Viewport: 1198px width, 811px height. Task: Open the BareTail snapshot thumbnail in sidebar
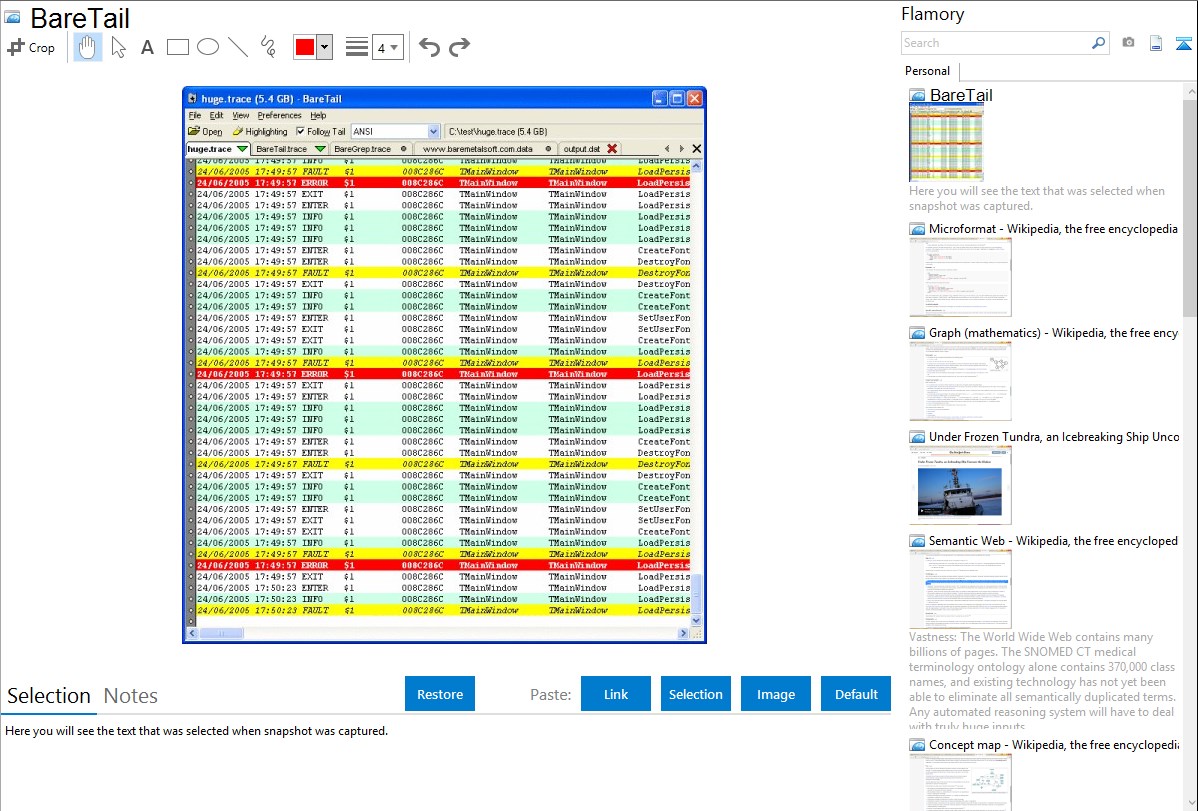point(946,143)
